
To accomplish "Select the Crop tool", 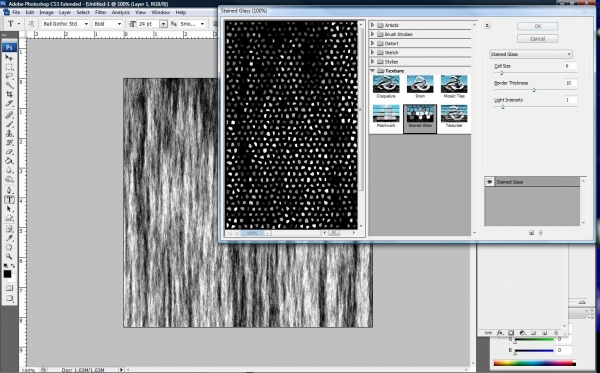I will 9,94.
